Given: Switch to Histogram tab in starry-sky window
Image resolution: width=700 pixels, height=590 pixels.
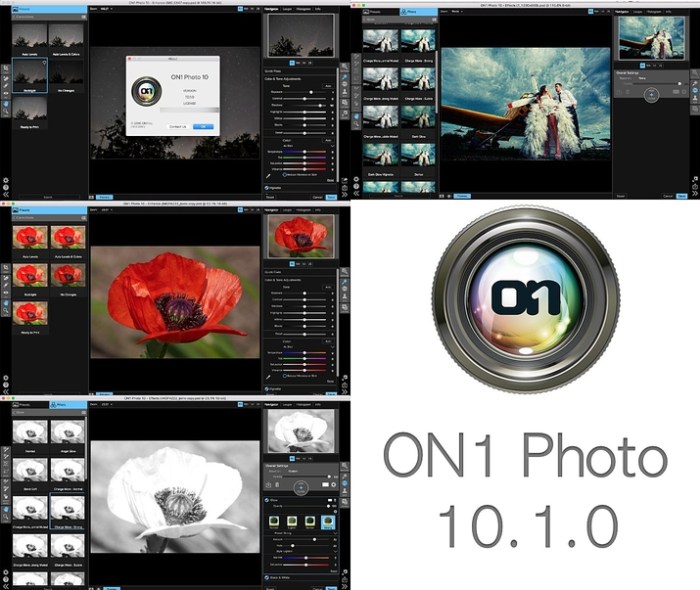Looking at the screenshot, I should point(304,9).
